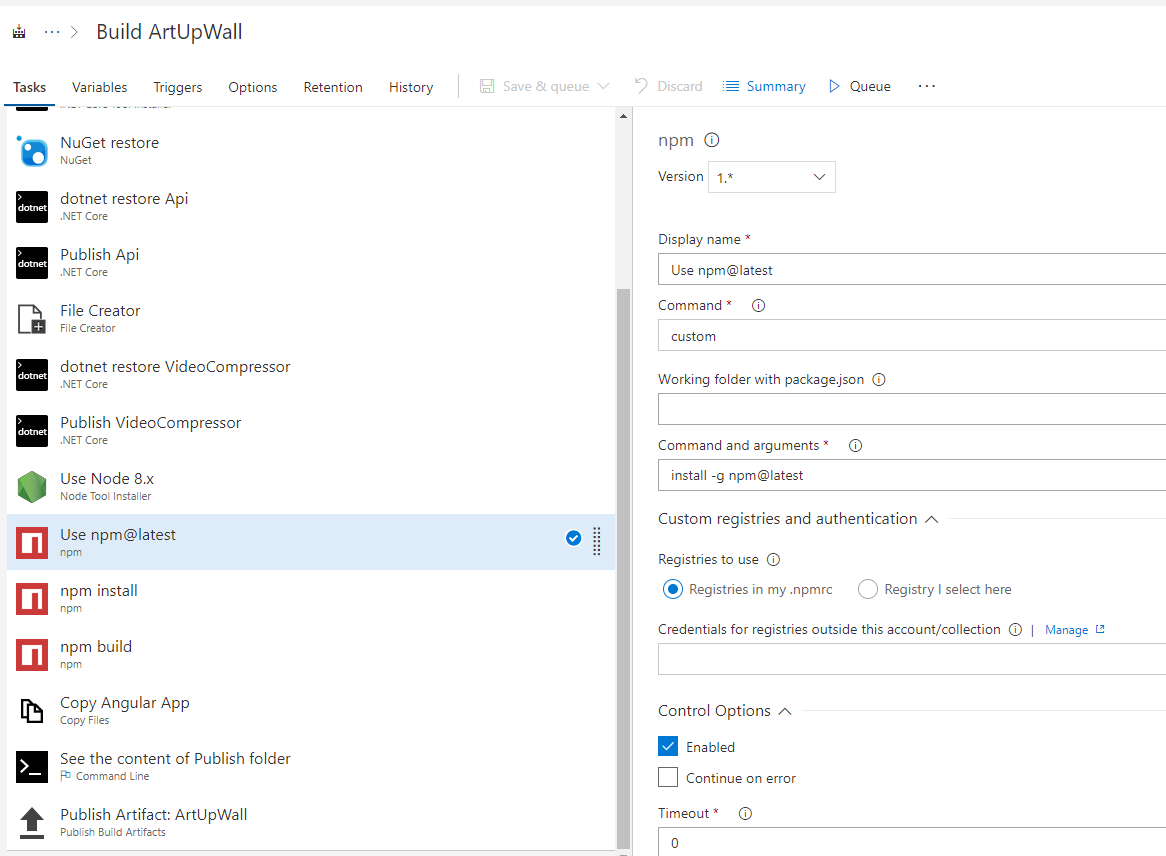Click the info icon beside npm title
Screen dimensions: 1166x856
(x=712, y=141)
